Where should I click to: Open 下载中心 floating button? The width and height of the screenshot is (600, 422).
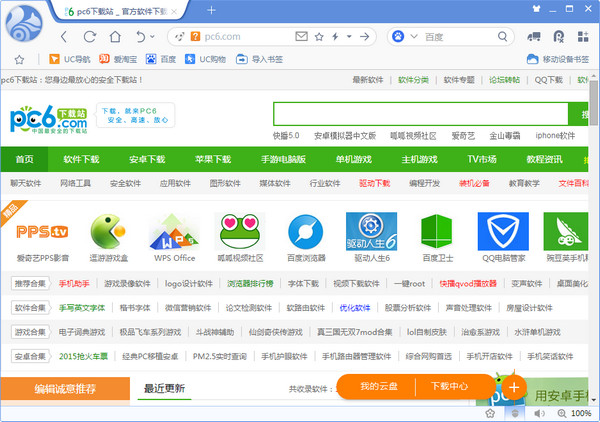pos(450,386)
